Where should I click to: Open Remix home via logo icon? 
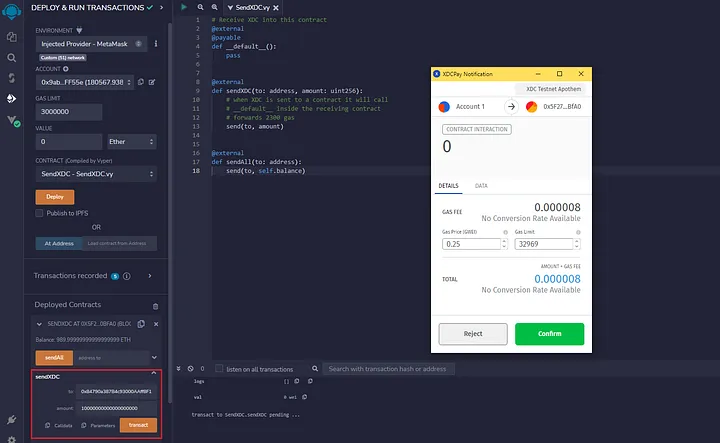click(11, 11)
